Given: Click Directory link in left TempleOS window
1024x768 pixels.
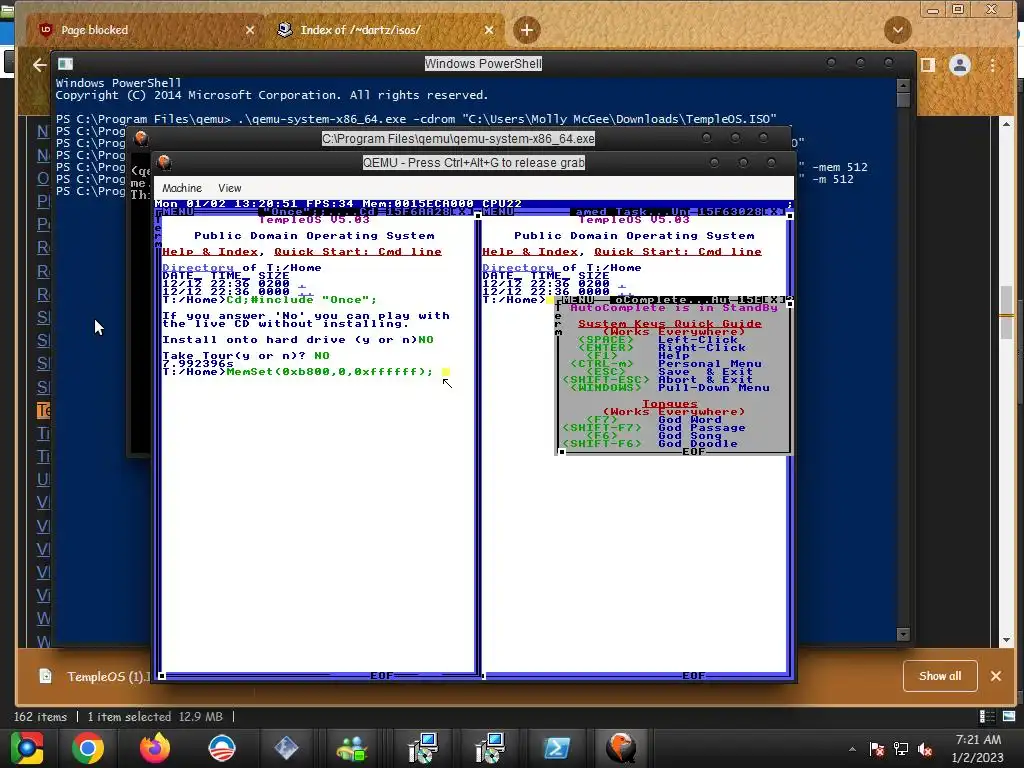Looking at the screenshot, I should coord(198,268).
